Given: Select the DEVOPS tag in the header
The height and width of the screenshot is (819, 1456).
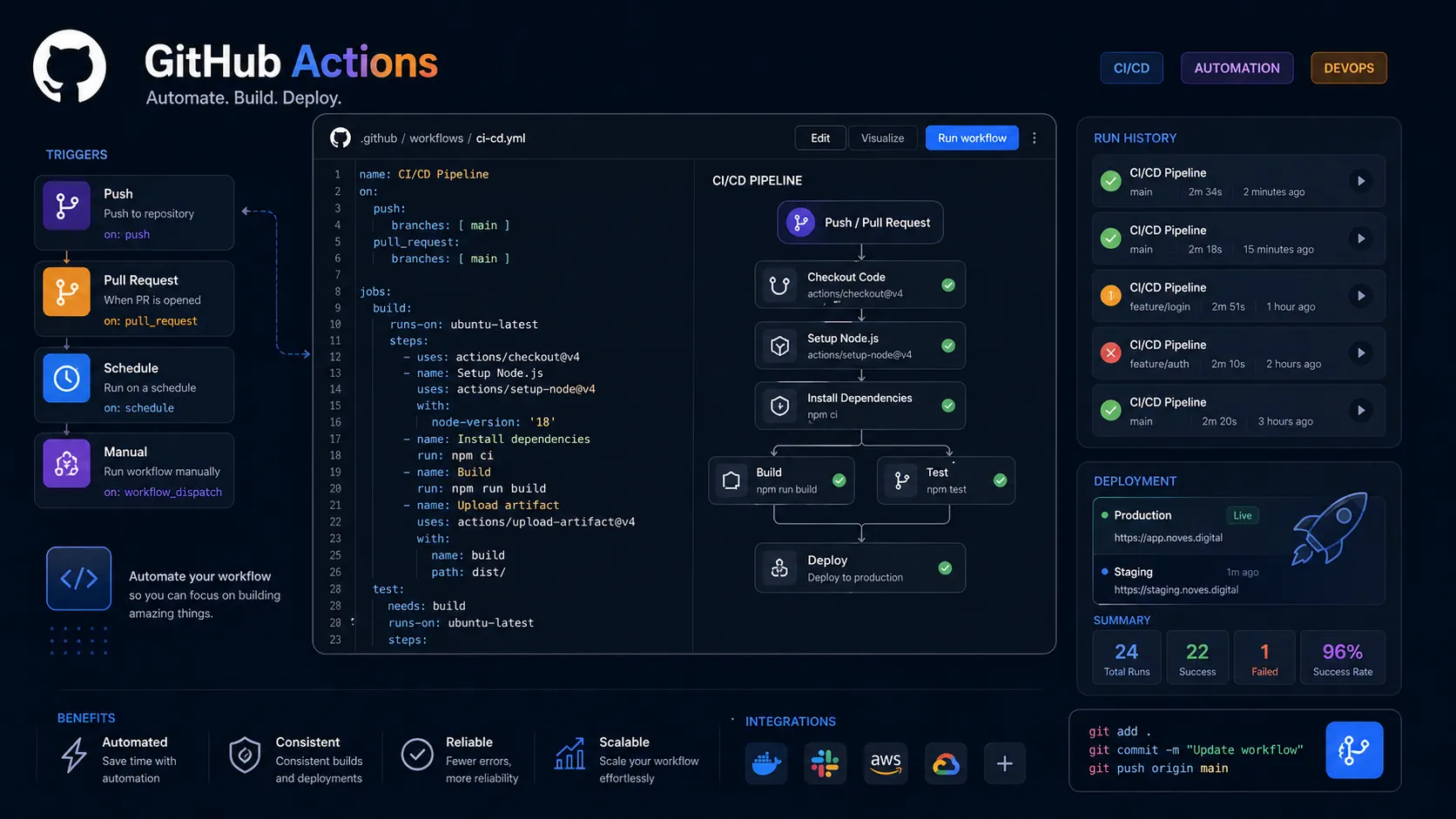Looking at the screenshot, I should click(x=1348, y=67).
